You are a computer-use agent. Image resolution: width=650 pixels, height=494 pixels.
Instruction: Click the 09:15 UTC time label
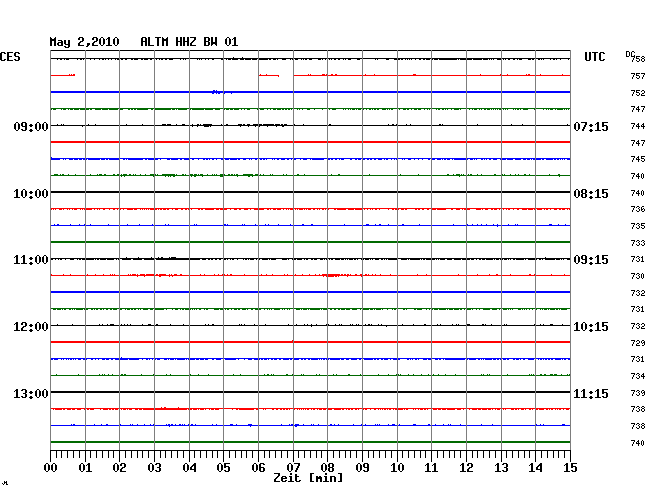(591, 260)
